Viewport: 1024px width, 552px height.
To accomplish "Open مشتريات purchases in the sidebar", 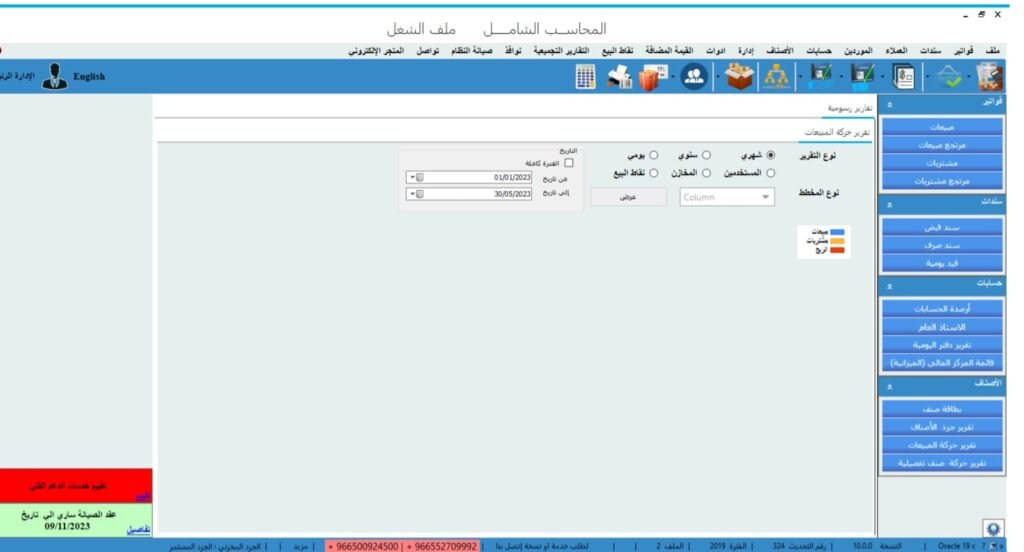I will (x=942, y=163).
